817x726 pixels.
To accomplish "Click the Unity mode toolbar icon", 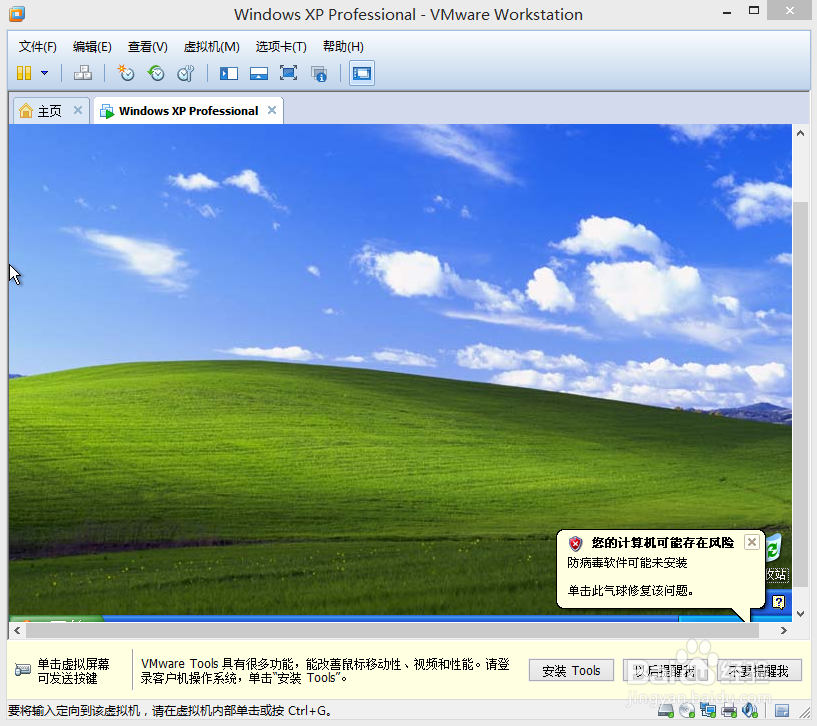I will [x=319, y=73].
